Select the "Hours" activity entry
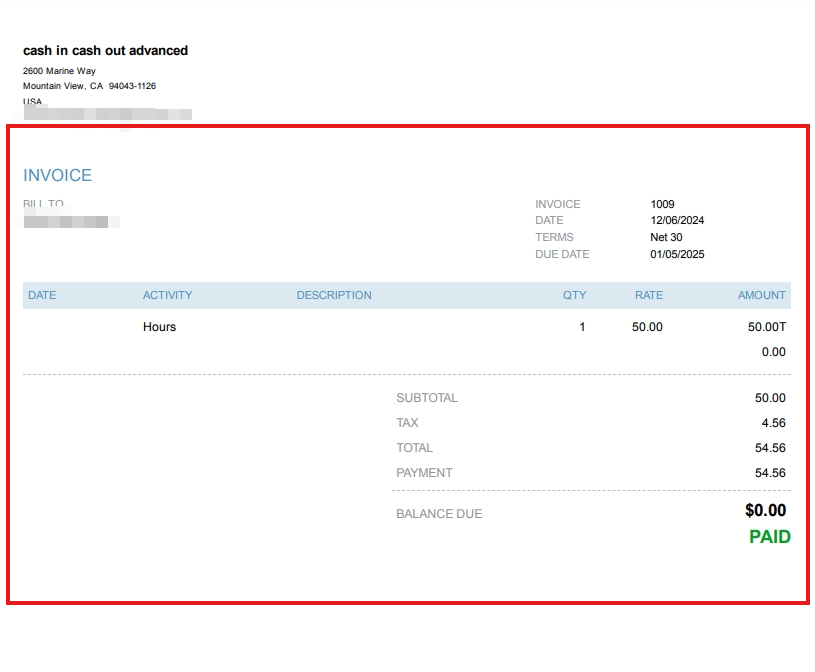815x672 pixels. [160, 327]
